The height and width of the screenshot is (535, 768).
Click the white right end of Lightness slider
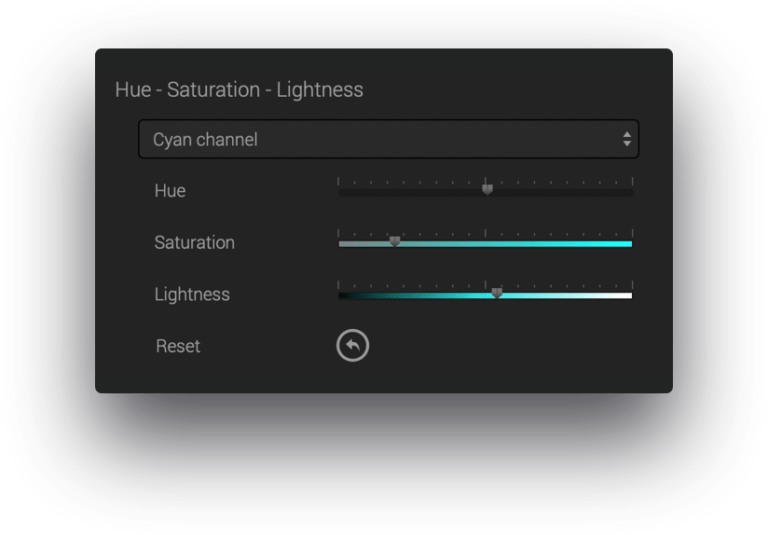(x=631, y=295)
